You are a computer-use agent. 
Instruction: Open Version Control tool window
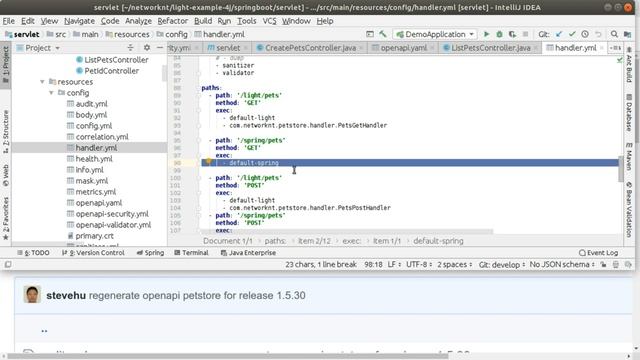pyautogui.click(x=93, y=253)
